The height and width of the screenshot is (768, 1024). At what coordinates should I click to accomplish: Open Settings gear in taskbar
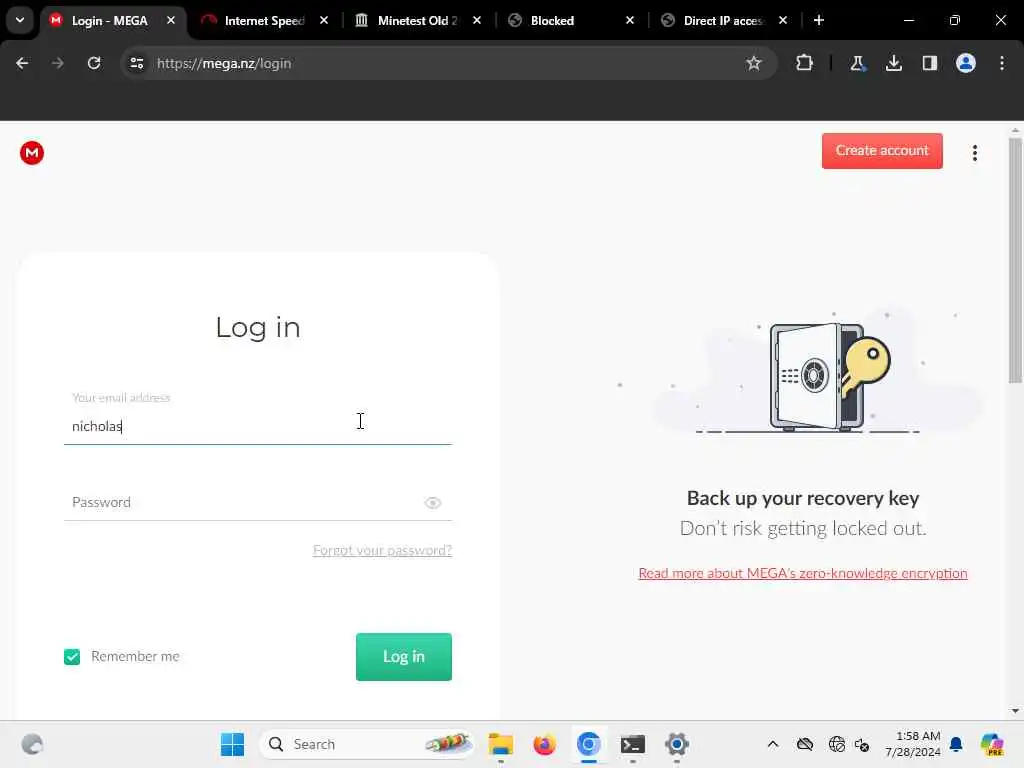click(677, 744)
